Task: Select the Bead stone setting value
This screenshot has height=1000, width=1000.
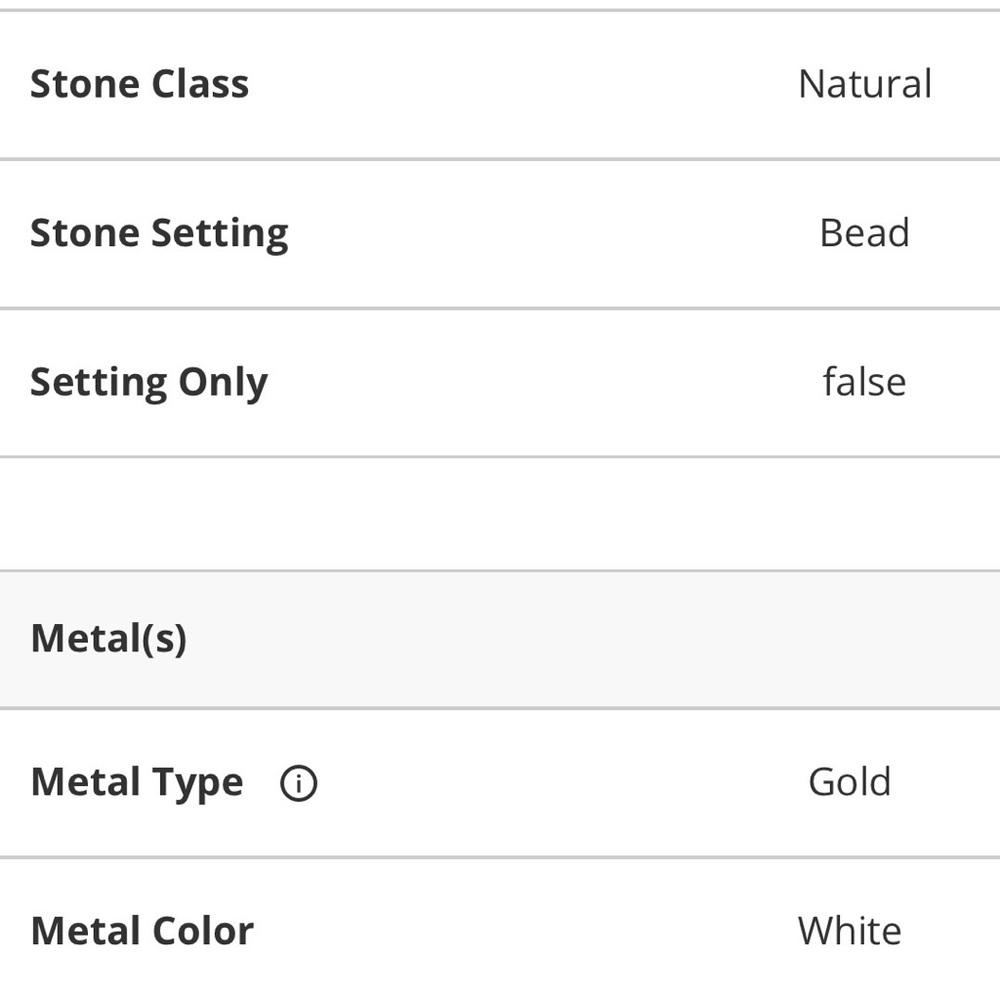Action: click(864, 233)
